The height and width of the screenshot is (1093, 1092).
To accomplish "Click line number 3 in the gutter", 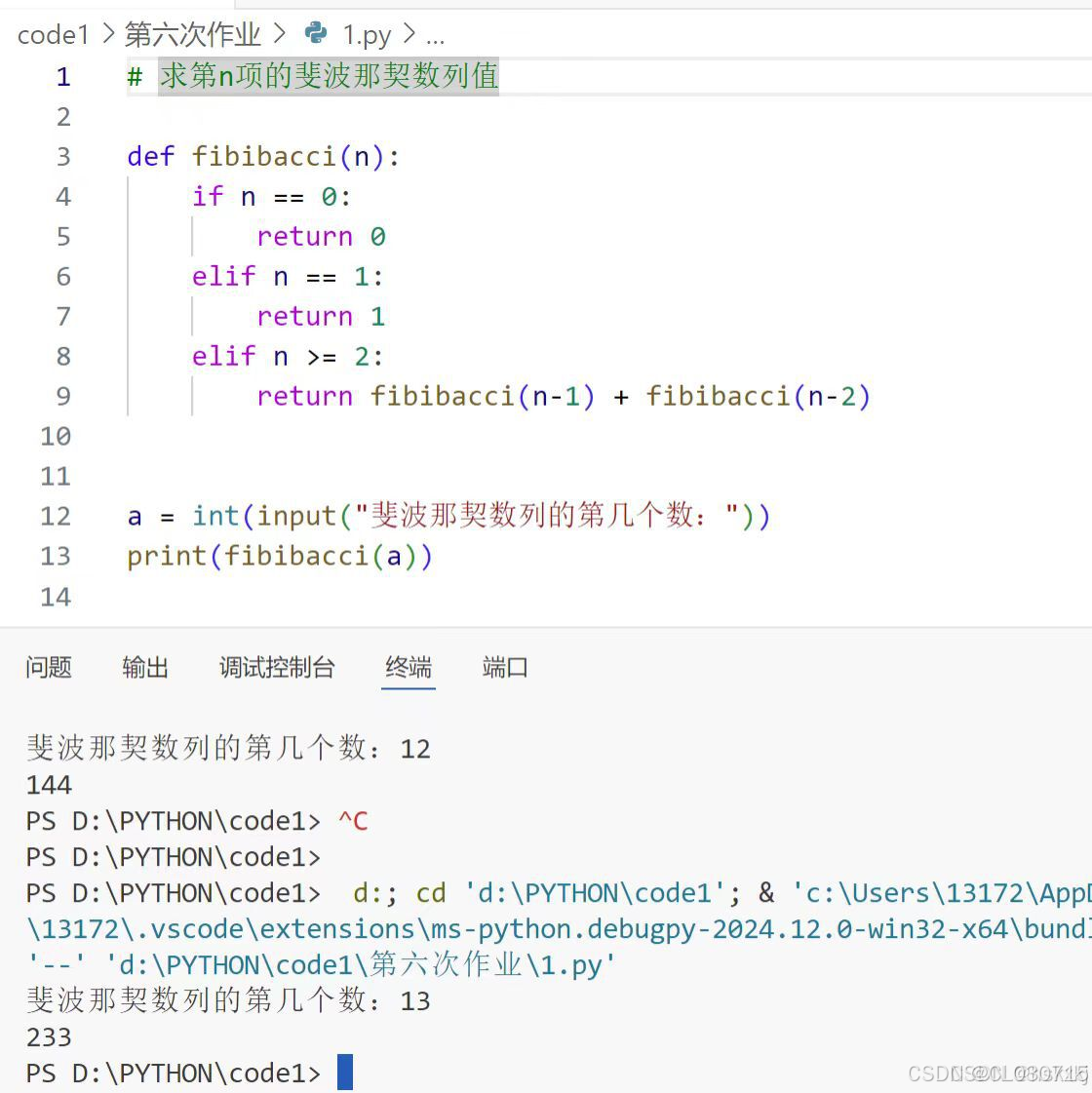I will tap(63, 157).
